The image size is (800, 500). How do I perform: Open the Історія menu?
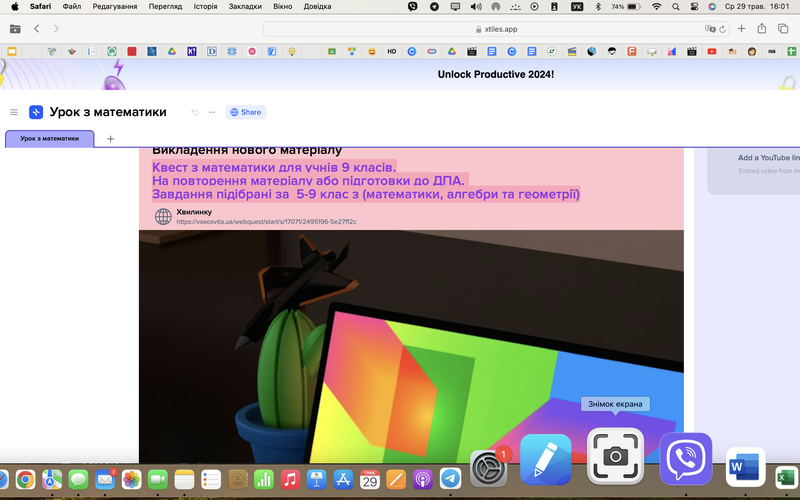[x=205, y=7]
